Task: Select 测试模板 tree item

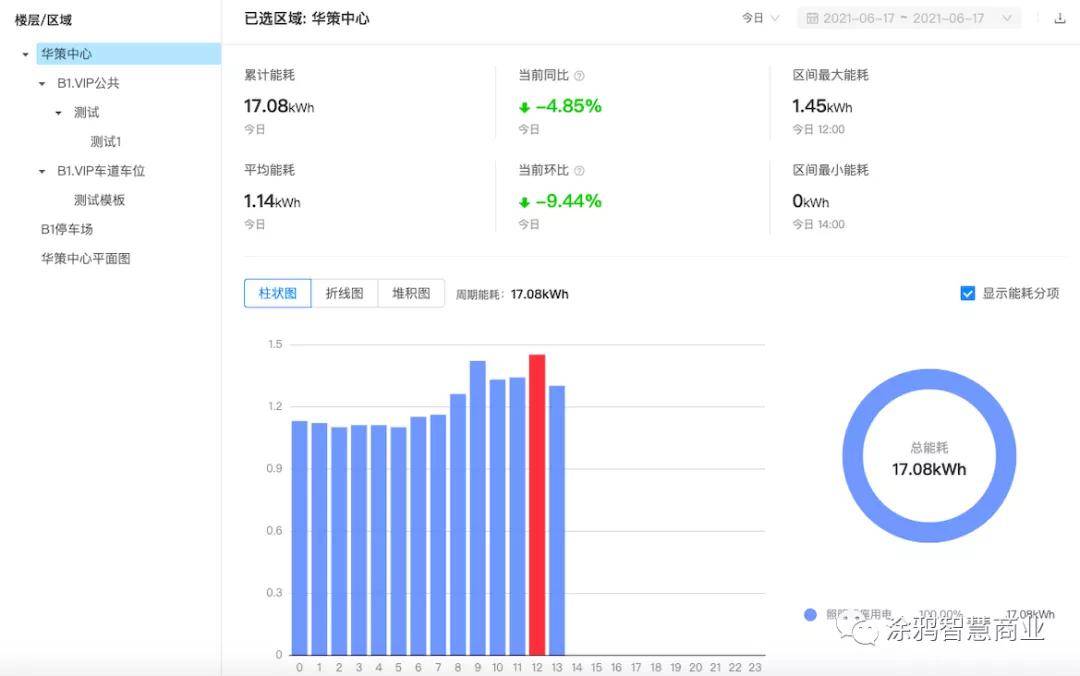Action: (99, 201)
